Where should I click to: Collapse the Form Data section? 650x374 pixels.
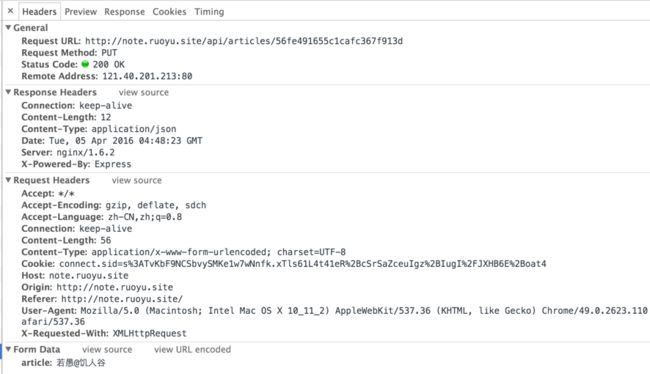8,349
